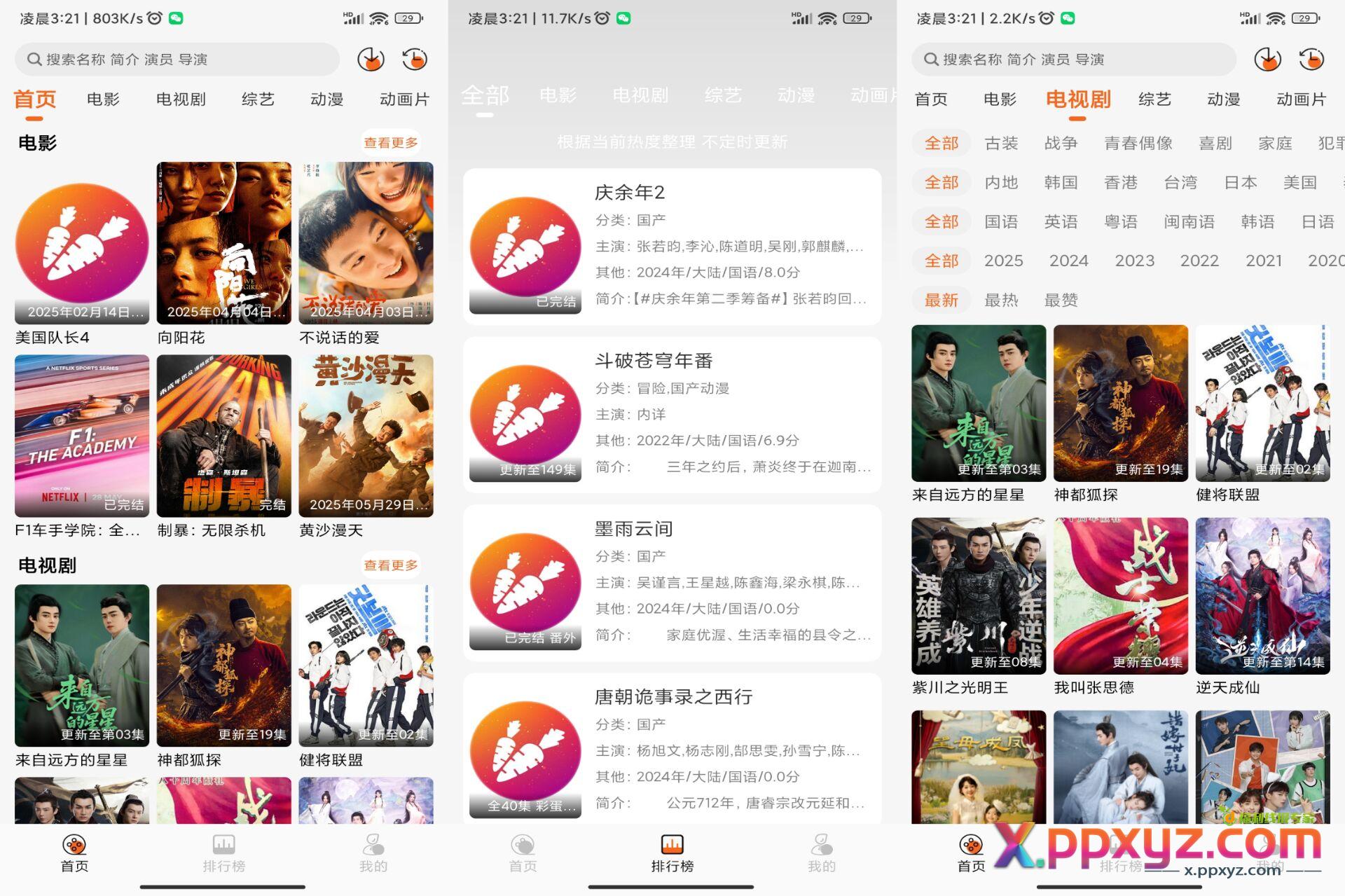This screenshot has height=896, width=1345.
Task: Open downloads icon in right screen header
Action: pyautogui.click(x=1267, y=60)
